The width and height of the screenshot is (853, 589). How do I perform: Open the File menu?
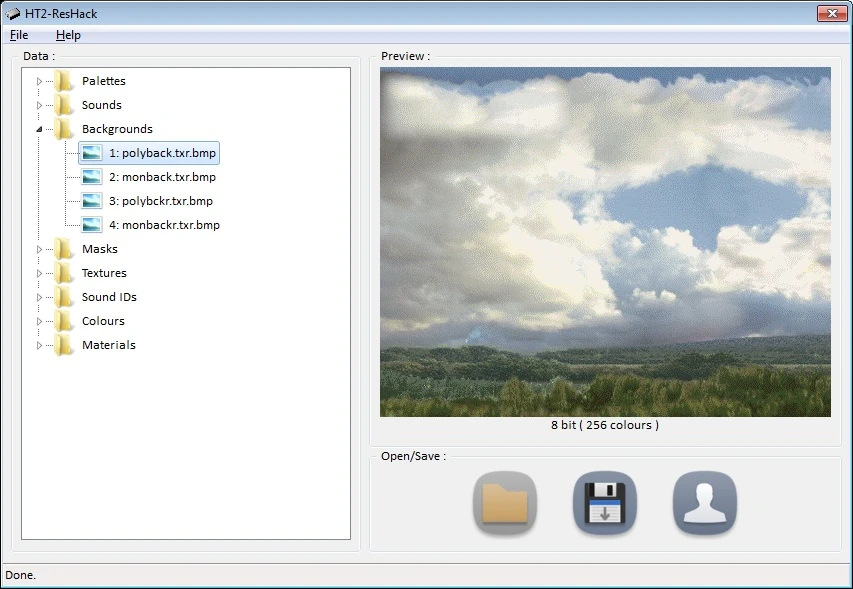point(19,35)
